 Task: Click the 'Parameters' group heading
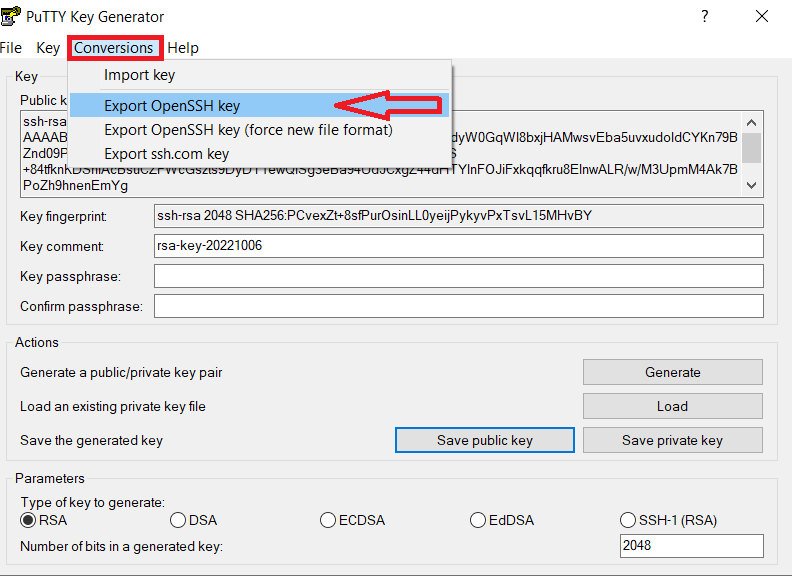coord(50,478)
